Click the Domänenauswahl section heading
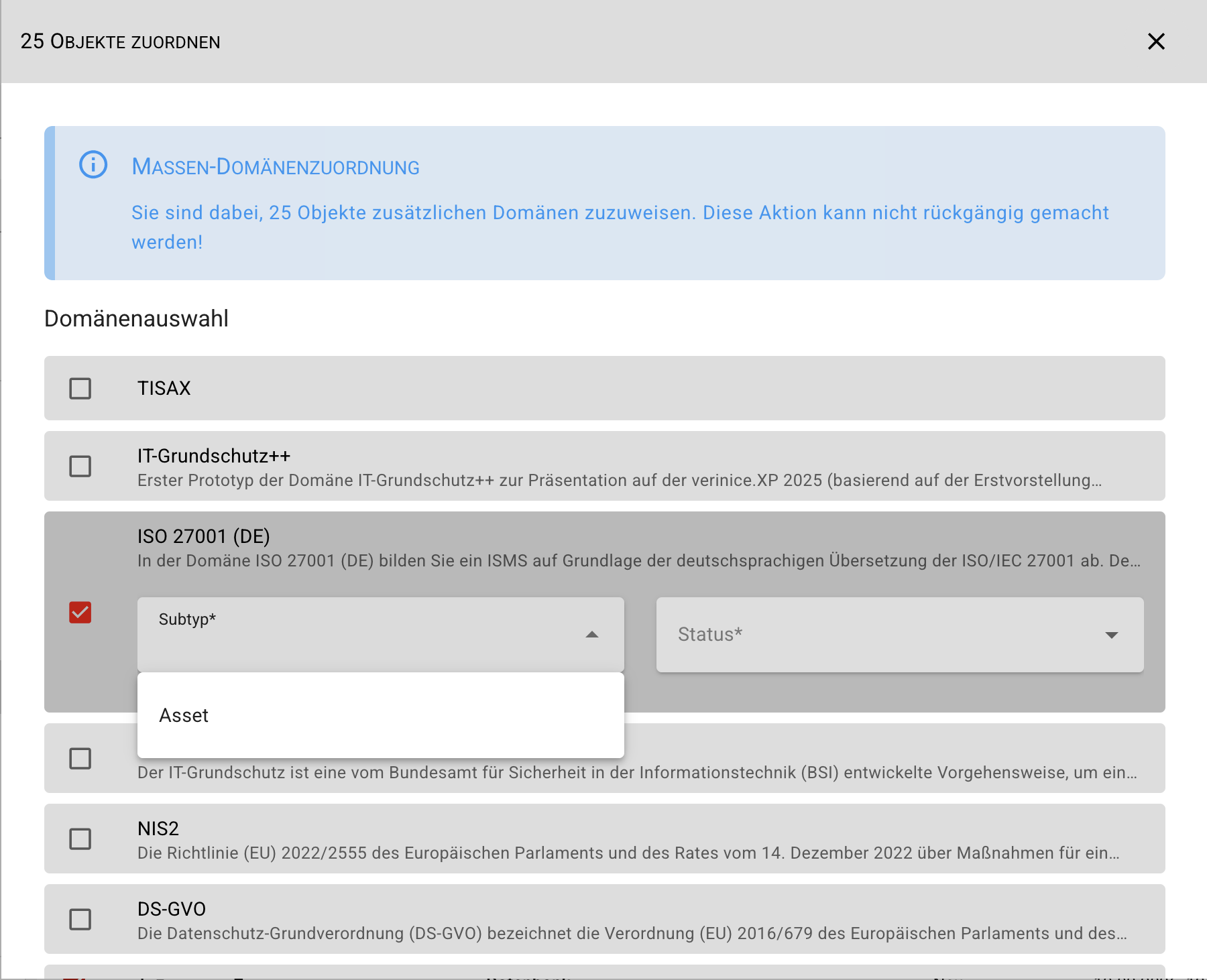Screen dimensions: 1207x980 tap(136, 318)
